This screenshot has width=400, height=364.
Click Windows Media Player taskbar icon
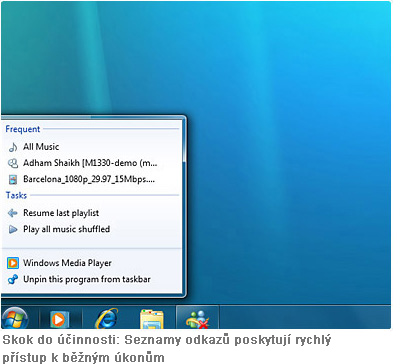pos(59,319)
